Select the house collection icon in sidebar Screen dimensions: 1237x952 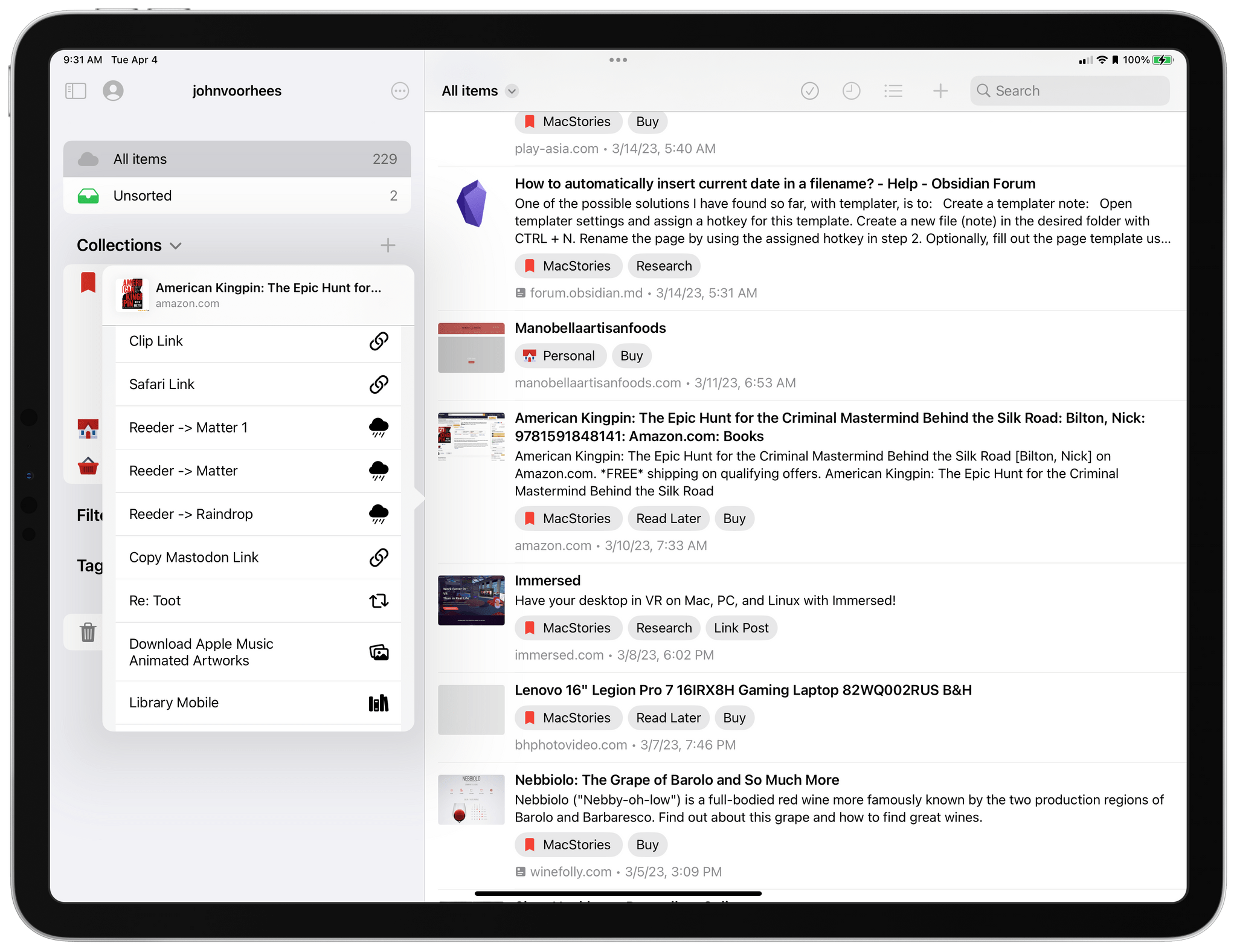click(x=88, y=429)
